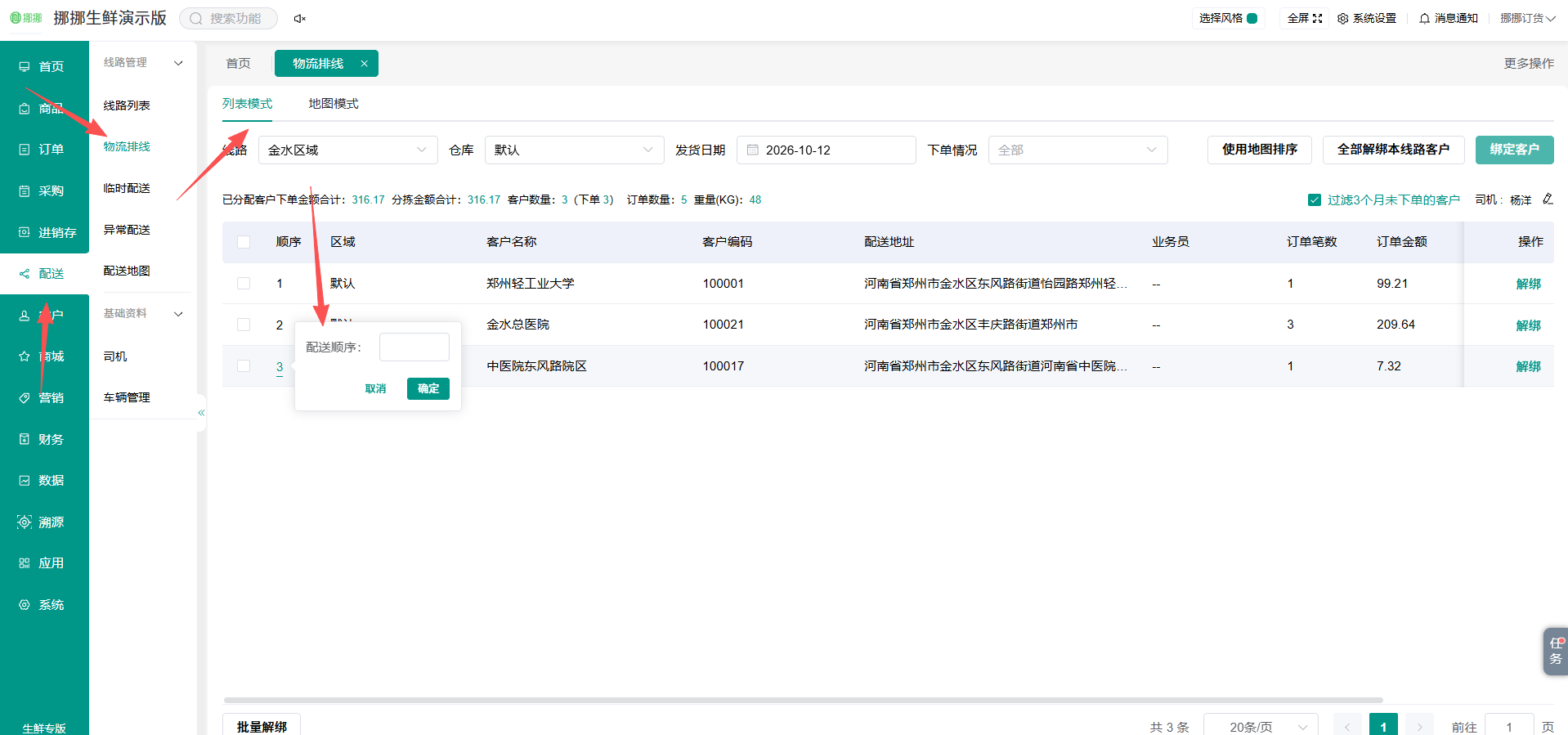Go to 首页 in the sidebar
Screen dimensions: 1568x735
pos(44,67)
